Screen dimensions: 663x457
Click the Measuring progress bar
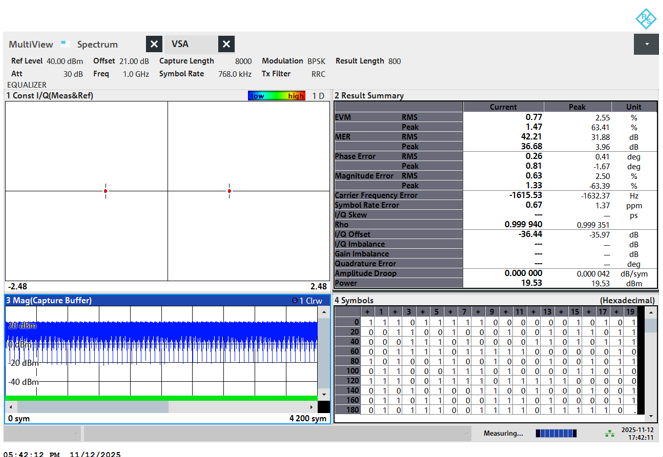tap(556, 433)
